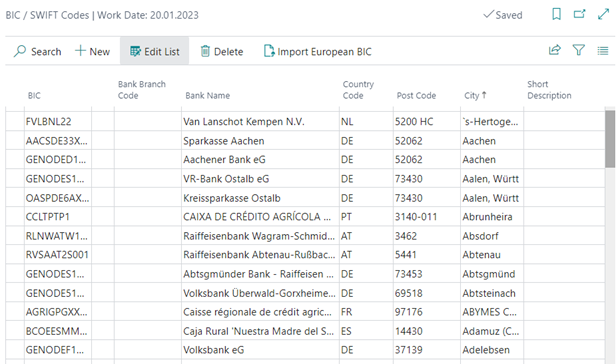This screenshot has height=364, width=616.
Task: Click Caja Rural 'Nuestra Madre del S... cell
Action: point(260,331)
